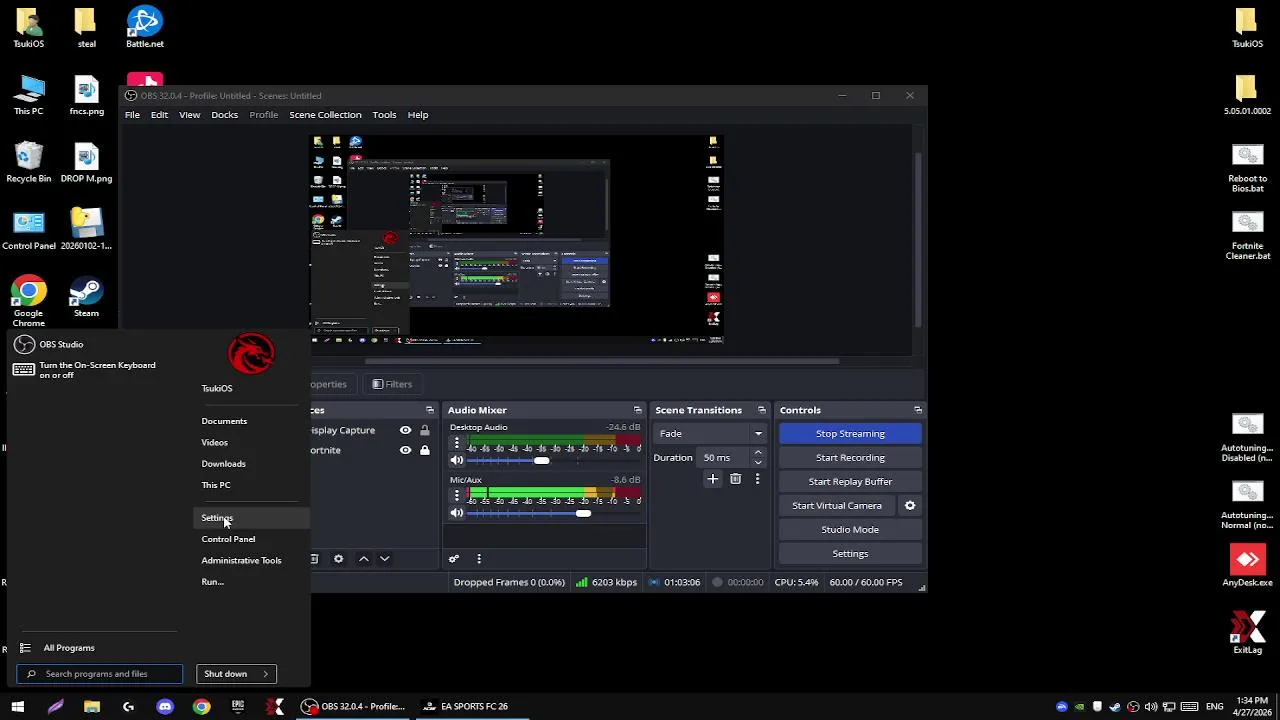Screen dimensions: 1280x720
Task: Mute Mic/Aux speaker icon
Action: click(457, 513)
